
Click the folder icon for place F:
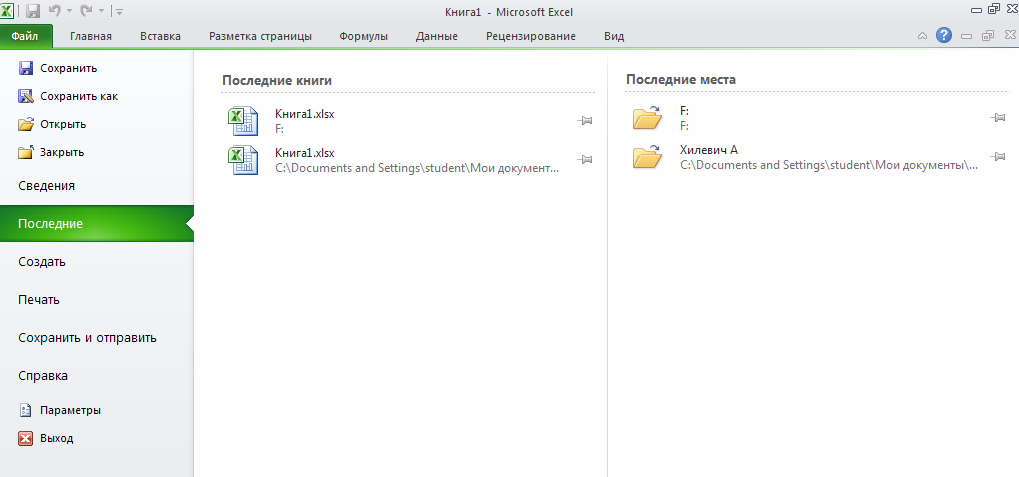pos(647,118)
